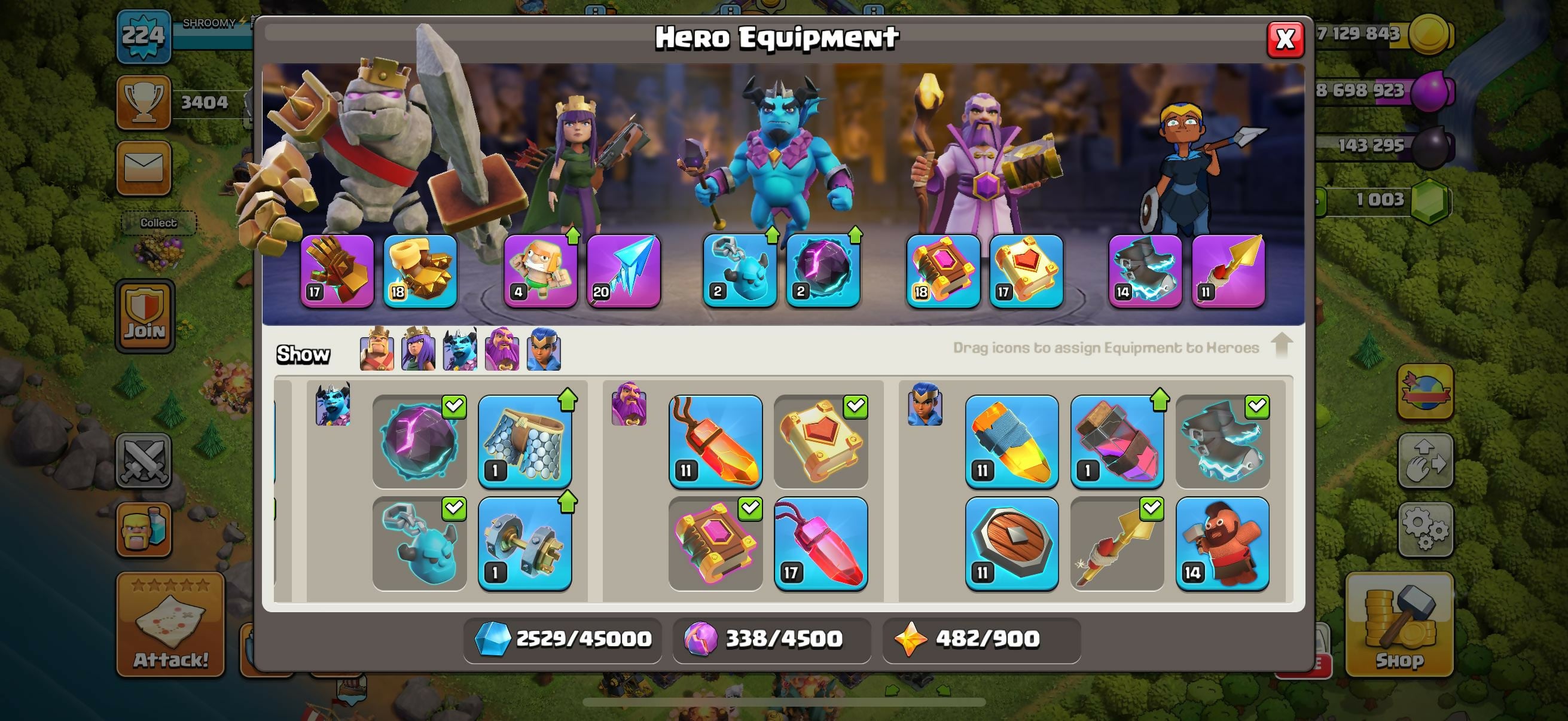This screenshot has height=721, width=1568.
Task: Select the level 4 Giant Puppet equipment
Action: click(x=541, y=271)
